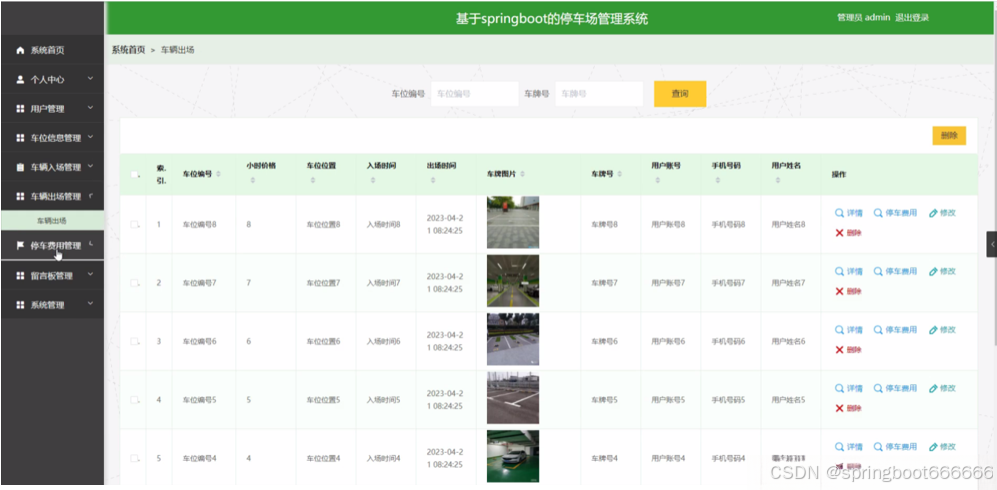Click the red 删除 X icon in row 1
The width and height of the screenshot is (997, 490).
pos(839,233)
